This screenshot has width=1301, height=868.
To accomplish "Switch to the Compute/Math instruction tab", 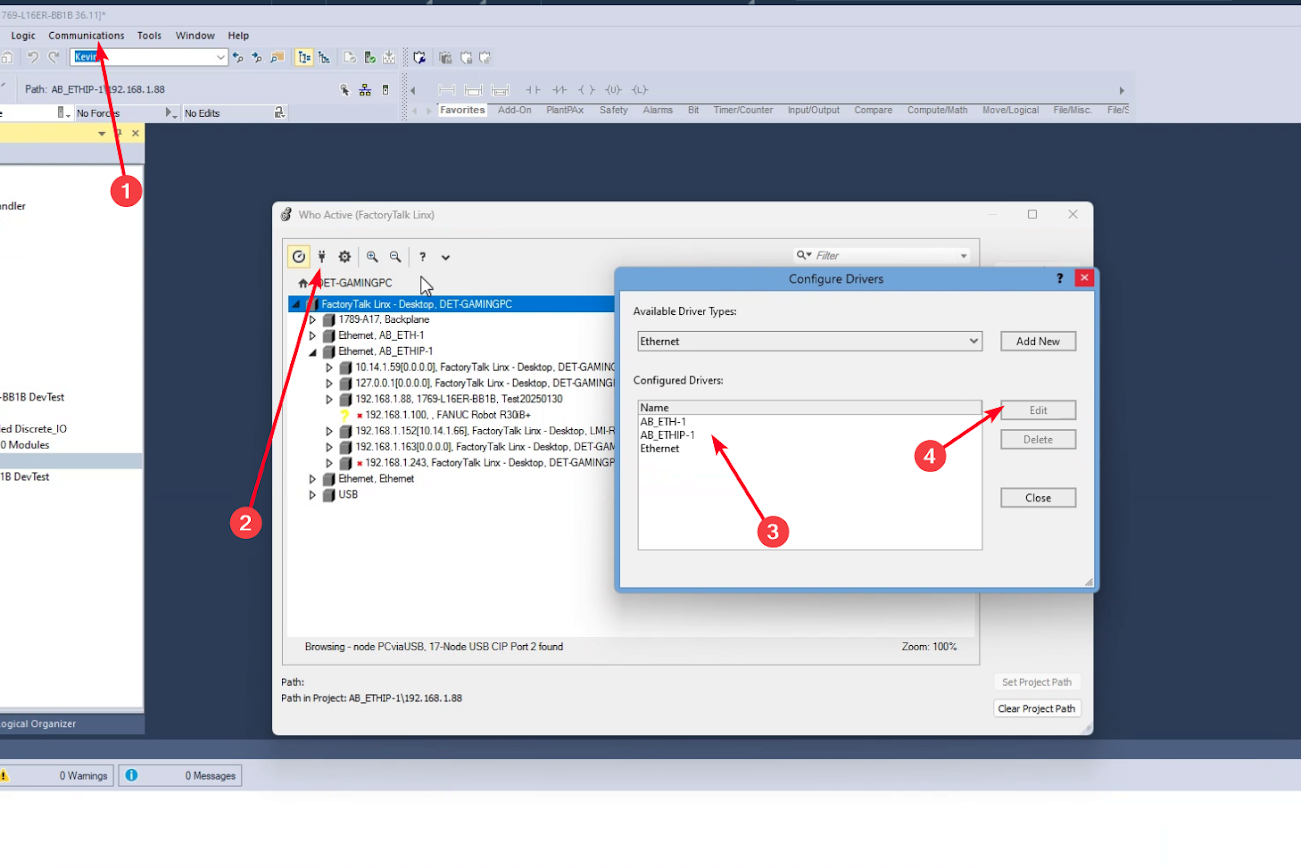I will tap(937, 110).
